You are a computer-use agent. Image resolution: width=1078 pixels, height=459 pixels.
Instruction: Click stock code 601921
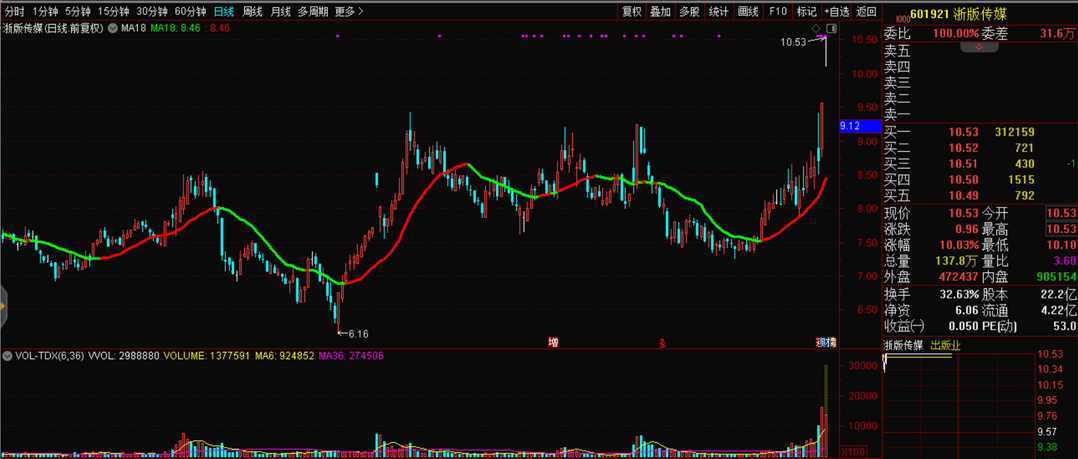coord(932,13)
